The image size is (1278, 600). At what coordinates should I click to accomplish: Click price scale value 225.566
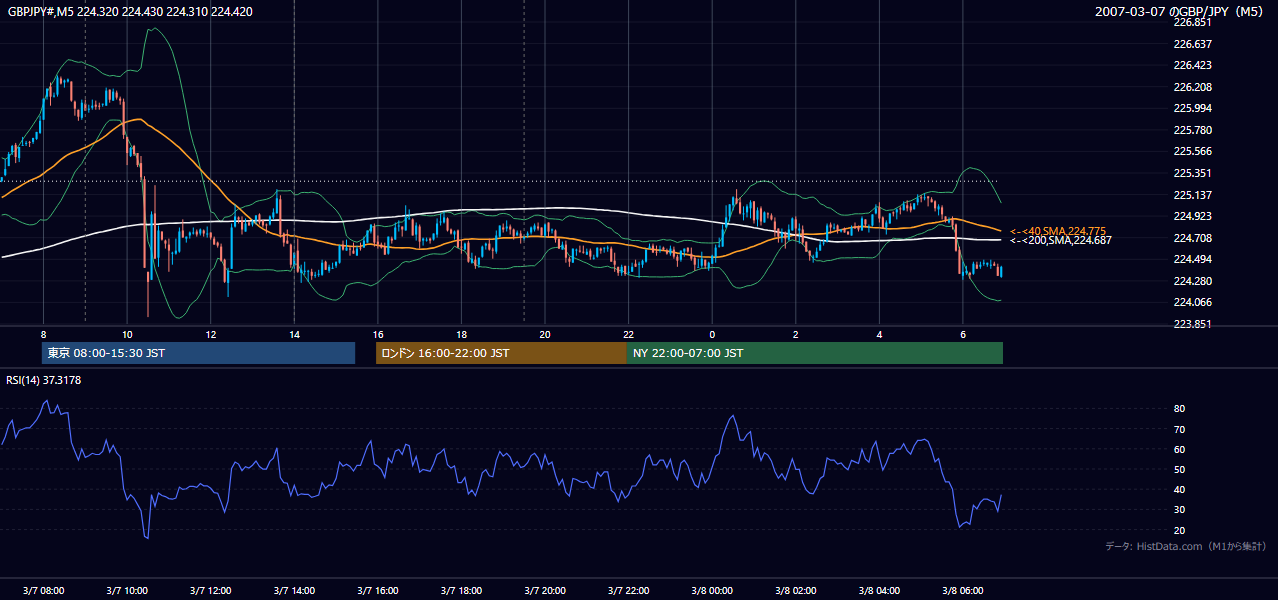click(x=1192, y=151)
